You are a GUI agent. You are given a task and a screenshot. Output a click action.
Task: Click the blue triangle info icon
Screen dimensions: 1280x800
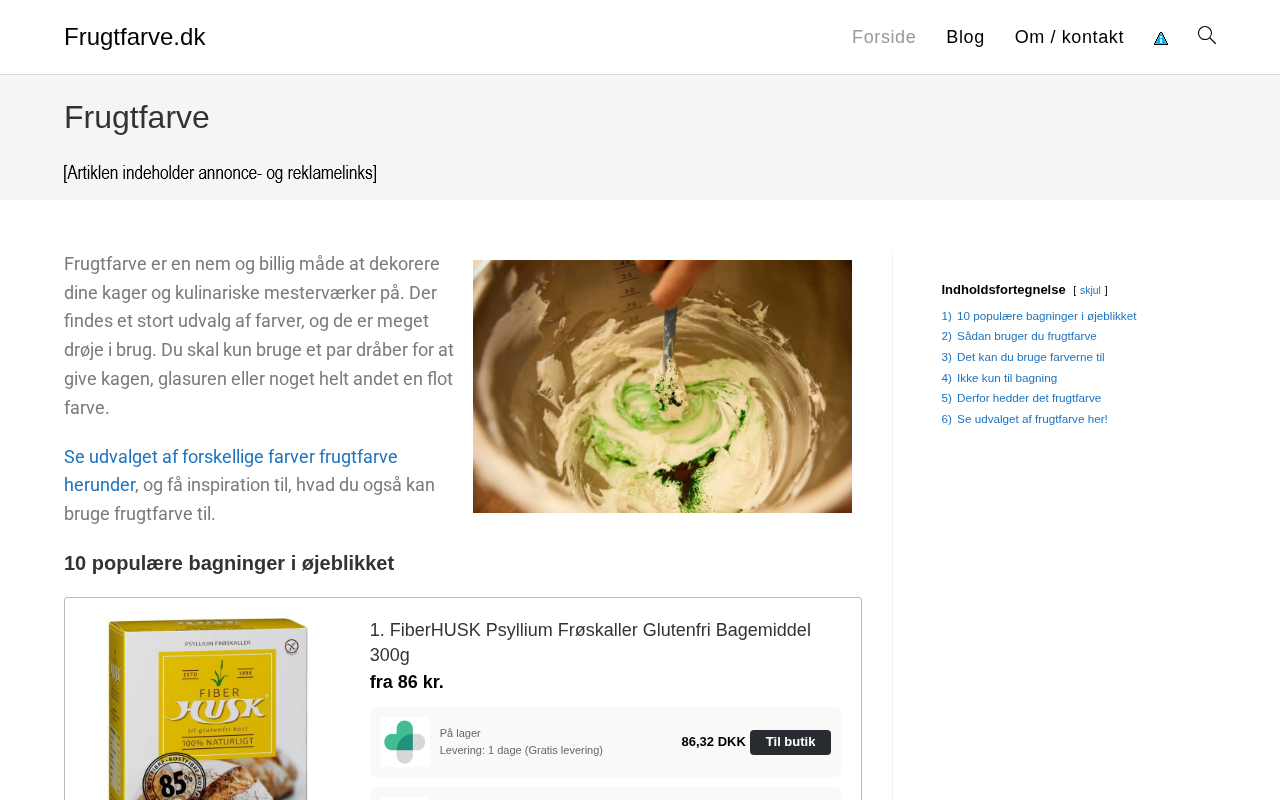1161,38
